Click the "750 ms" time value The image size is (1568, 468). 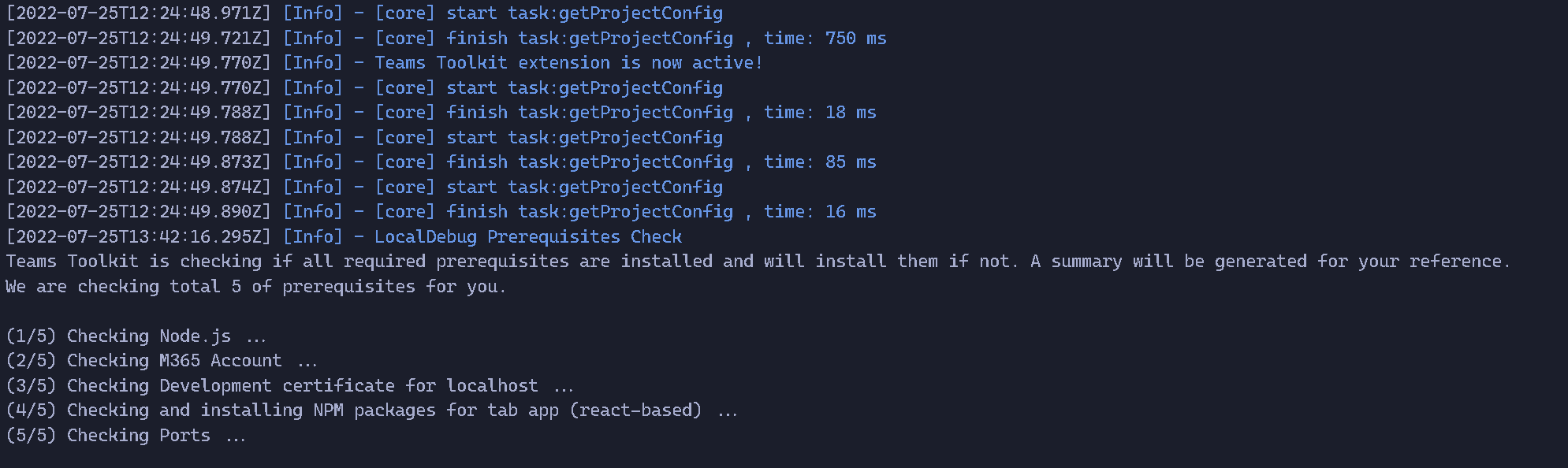tap(855, 39)
